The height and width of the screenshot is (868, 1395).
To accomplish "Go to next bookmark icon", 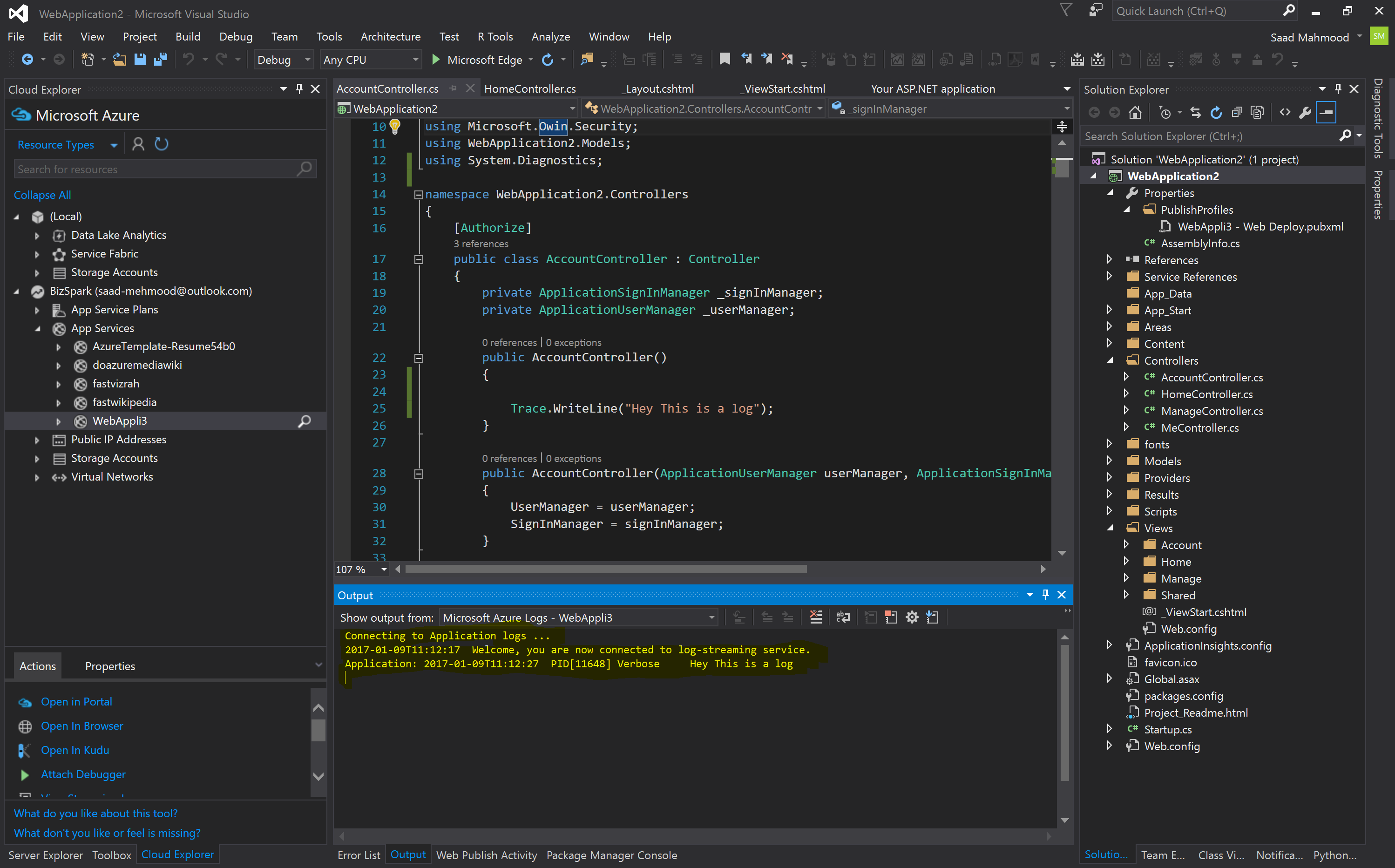I will [767, 59].
